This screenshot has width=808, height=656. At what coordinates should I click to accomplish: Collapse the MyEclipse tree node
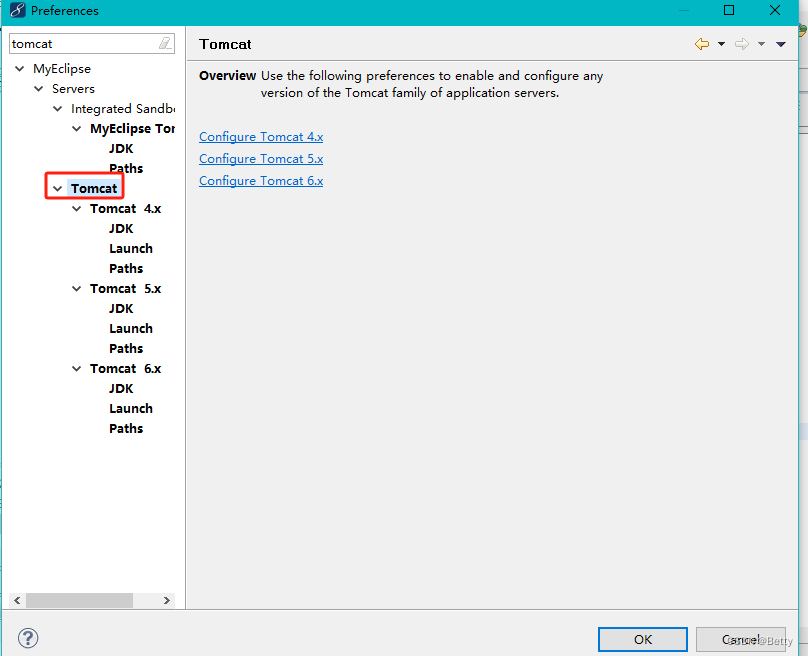pos(20,69)
